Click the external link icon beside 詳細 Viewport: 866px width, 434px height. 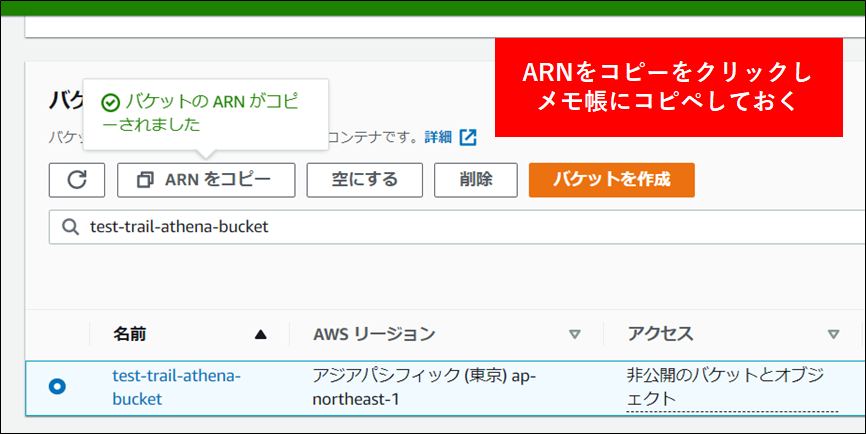(x=468, y=137)
